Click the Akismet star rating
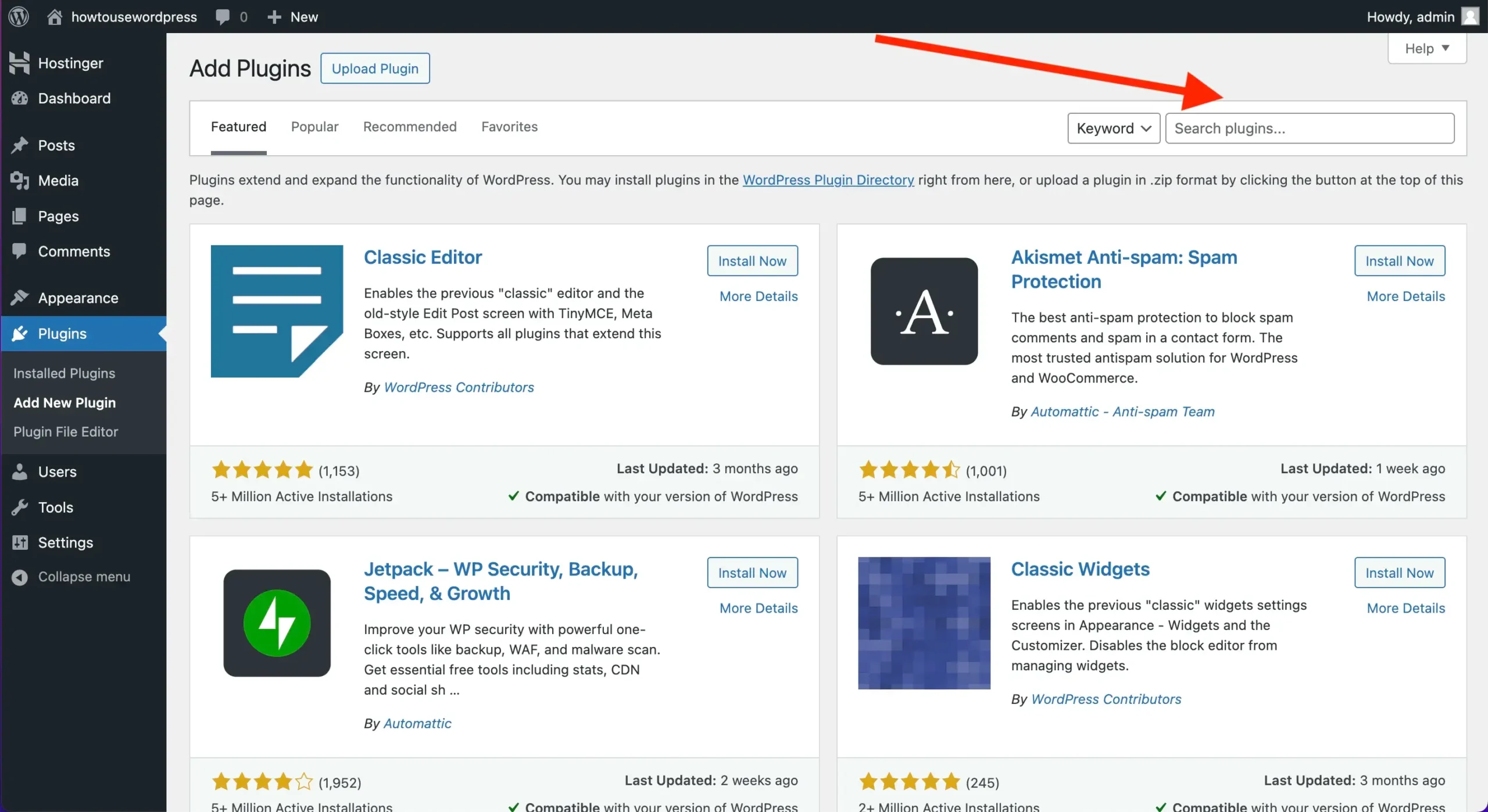The height and width of the screenshot is (812, 1488). [x=910, y=470]
